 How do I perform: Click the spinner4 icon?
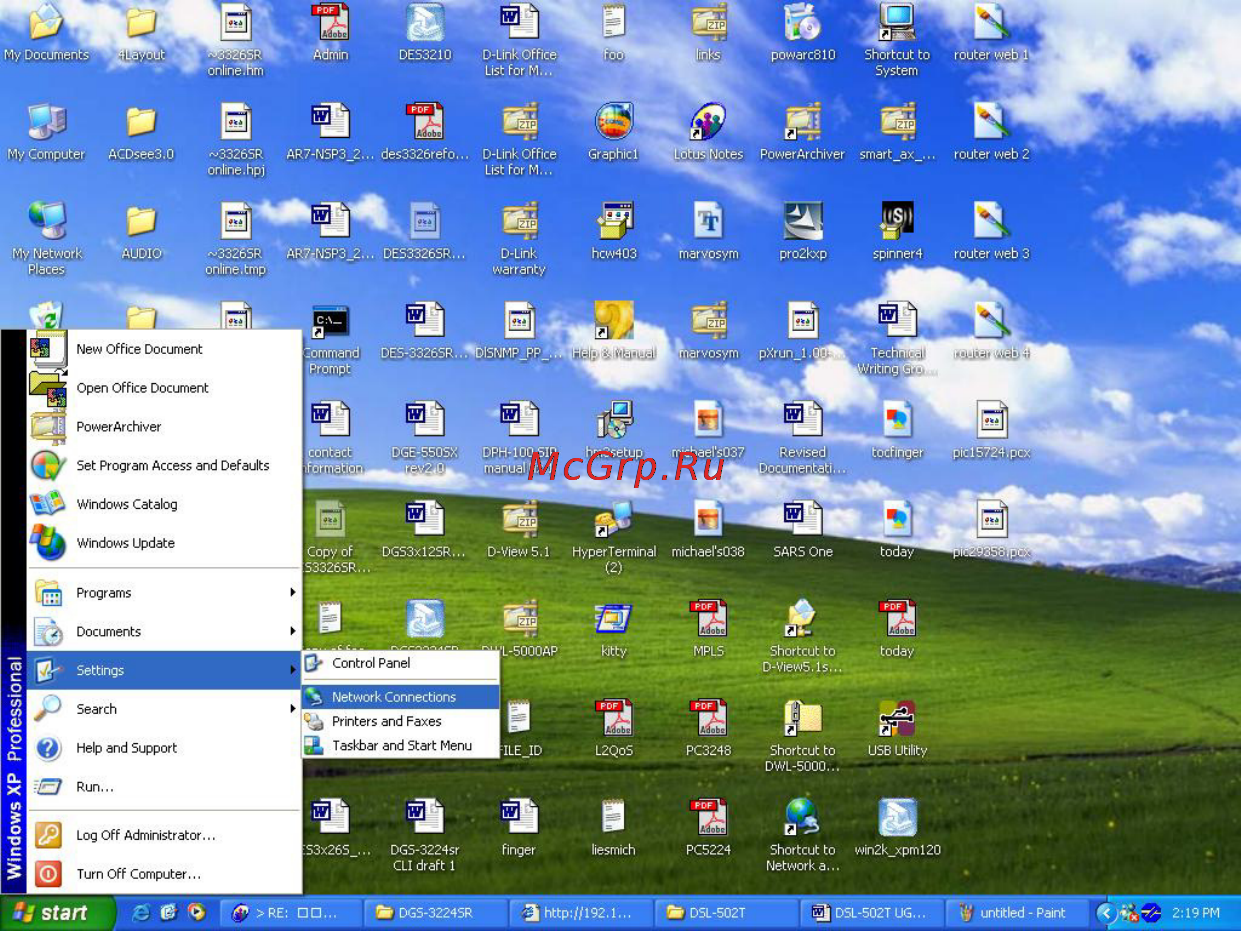coord(897,220)
